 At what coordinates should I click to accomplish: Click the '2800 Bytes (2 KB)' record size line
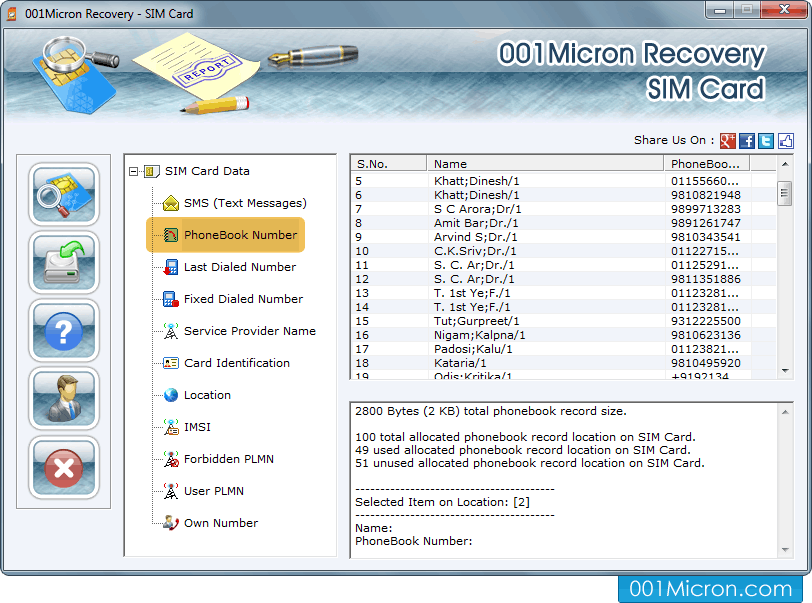point(491,411)
